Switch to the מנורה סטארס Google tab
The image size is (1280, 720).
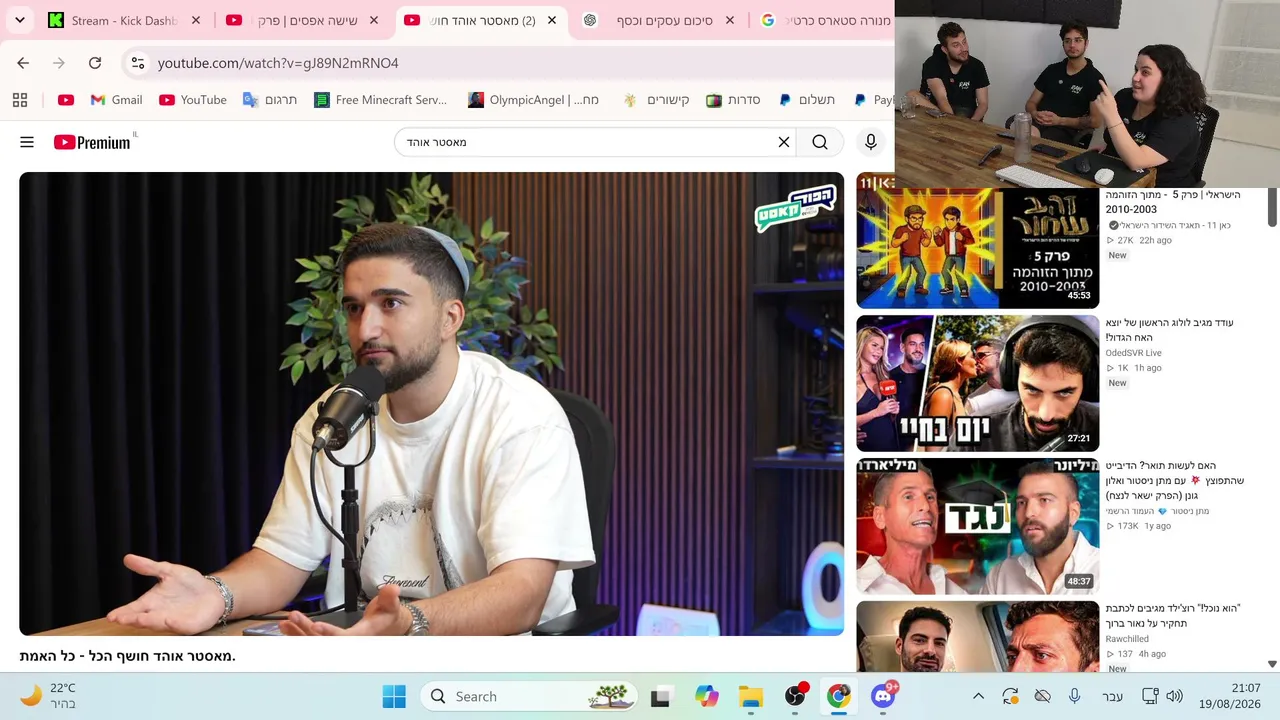(825, 20)
